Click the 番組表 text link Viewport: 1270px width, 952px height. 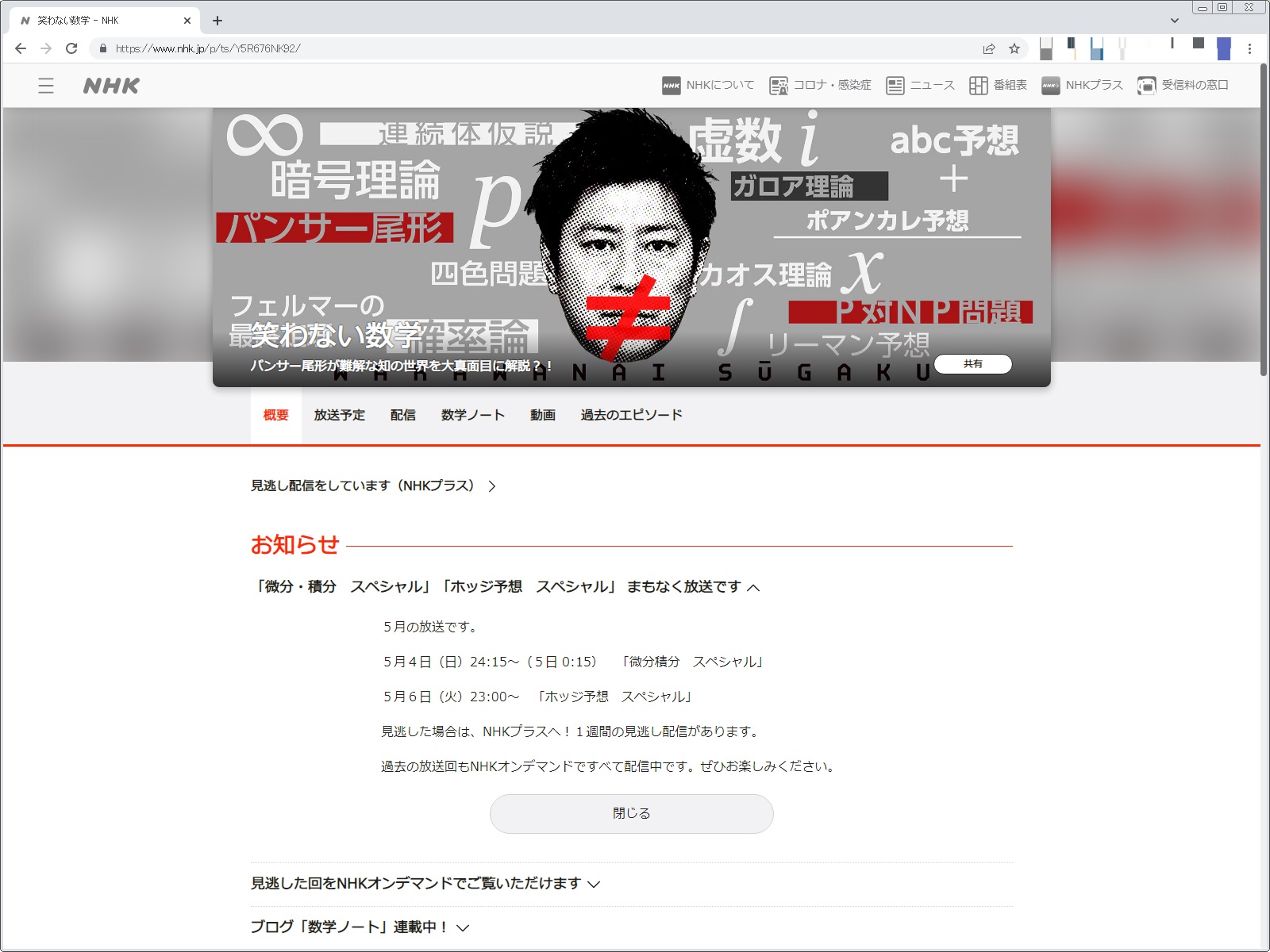click(x=1010, y=85)
